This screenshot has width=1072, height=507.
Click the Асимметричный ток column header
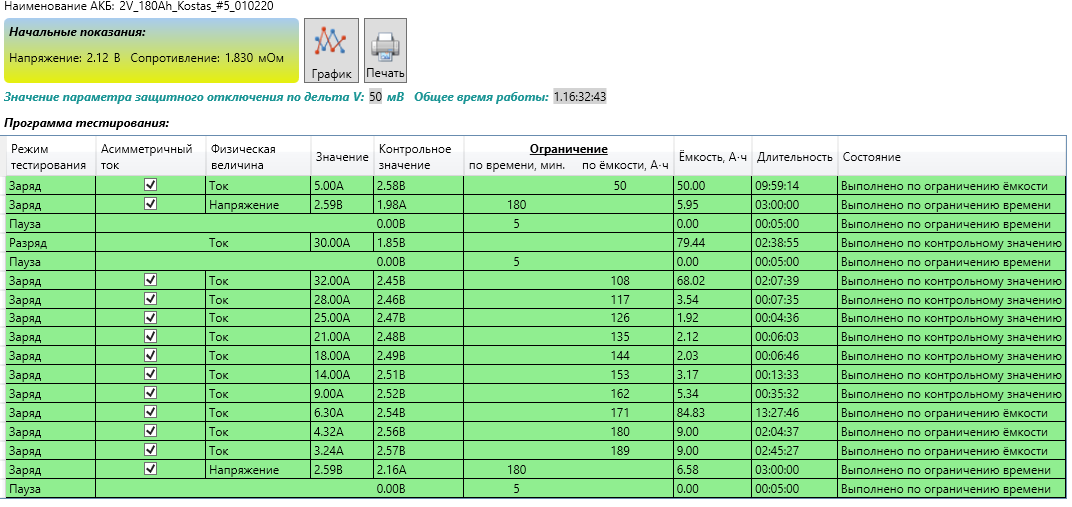pyautogui.click(x=150, y=156)
